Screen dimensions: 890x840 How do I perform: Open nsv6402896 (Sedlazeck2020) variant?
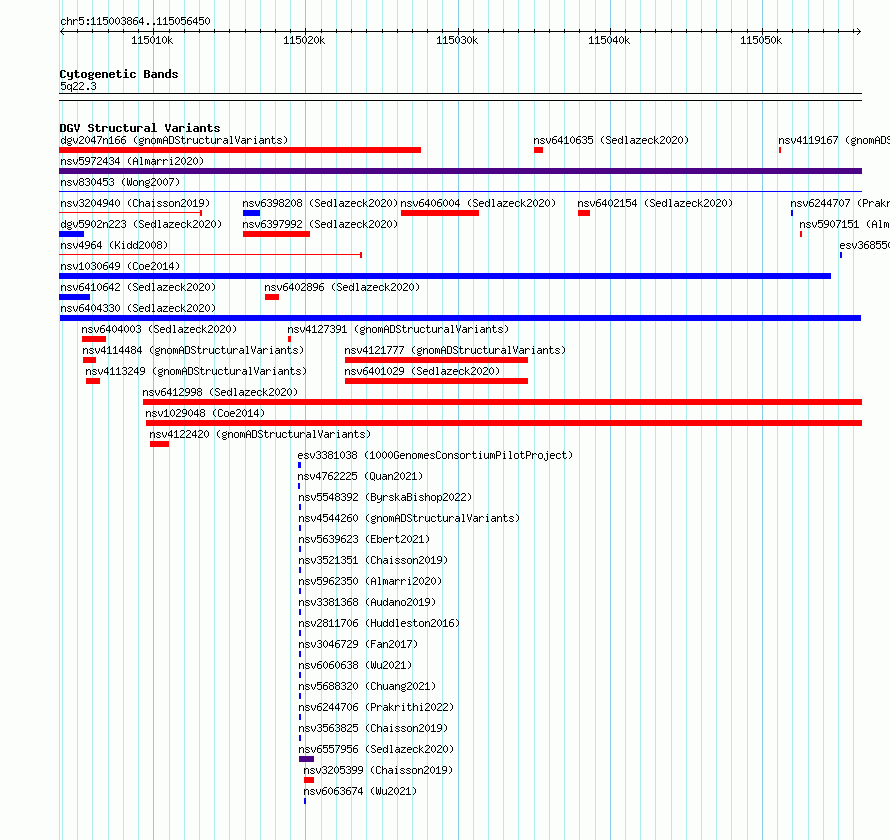point(342,287)
